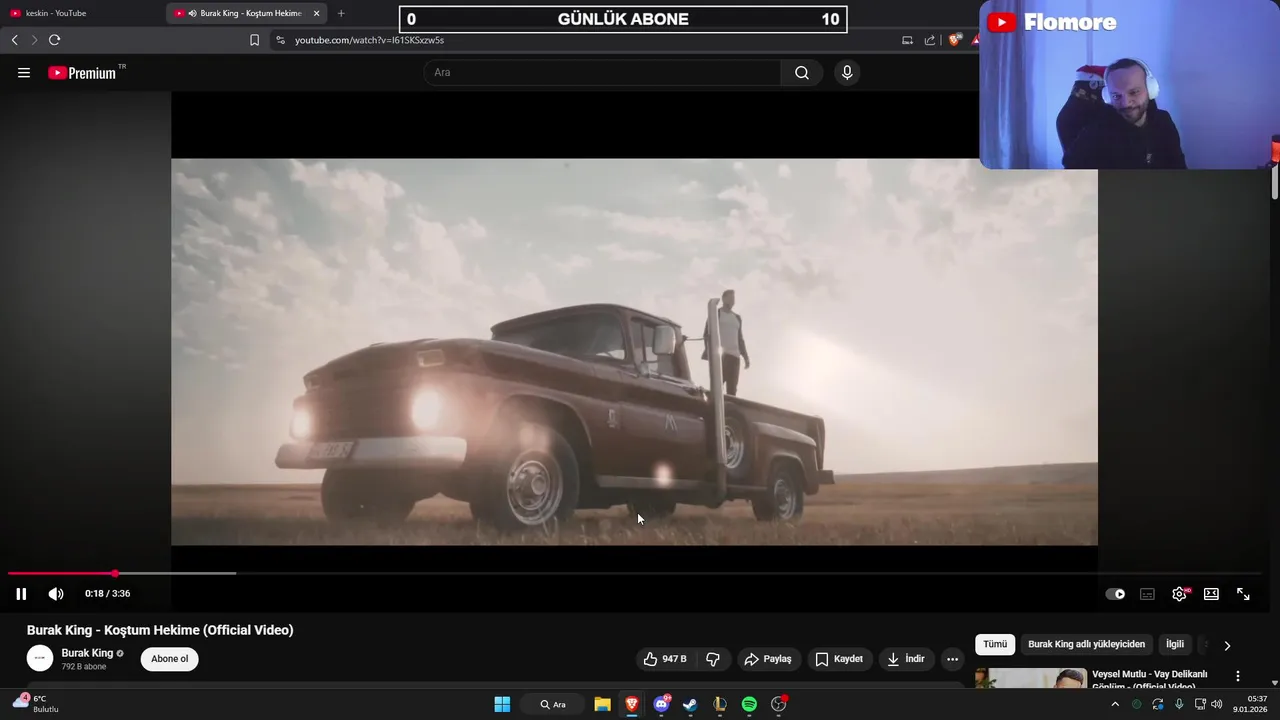This screenshot has width=1280, height=720.
Task: Share this page from address bar
Action: click(930, 40)
